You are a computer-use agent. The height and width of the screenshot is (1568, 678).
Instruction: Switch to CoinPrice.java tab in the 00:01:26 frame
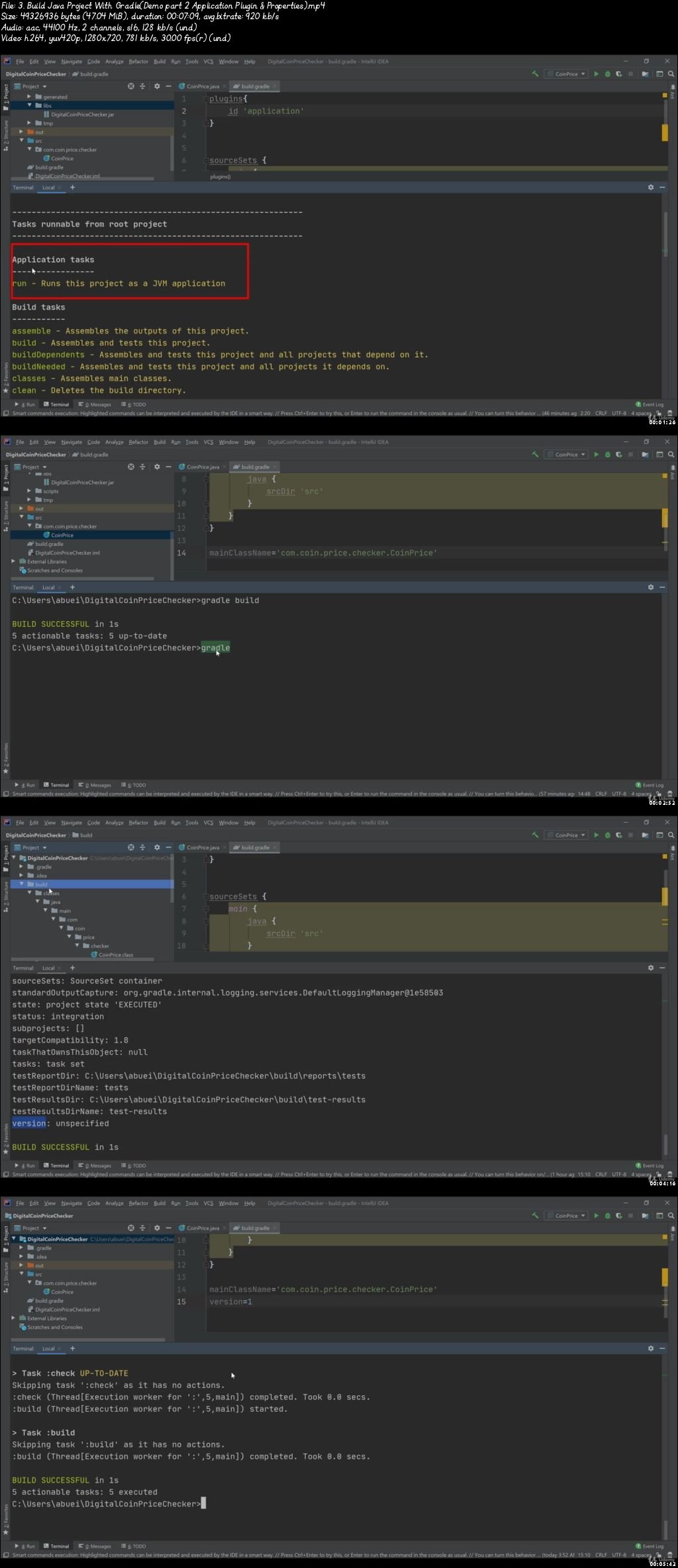coord(199,87)
